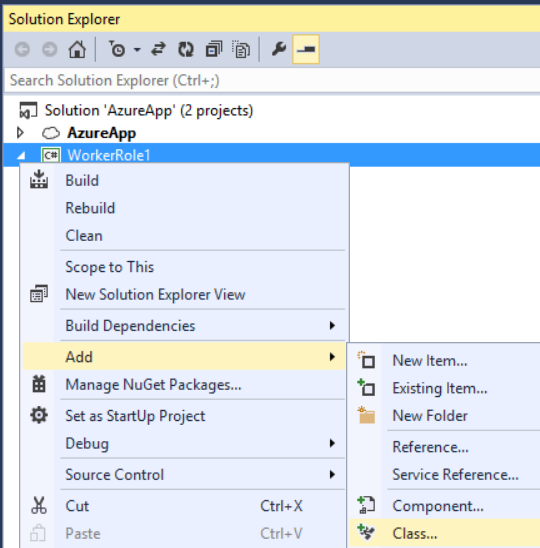
Task: Click the Solution Explorer title bar
Action: (x=272, y=19)
